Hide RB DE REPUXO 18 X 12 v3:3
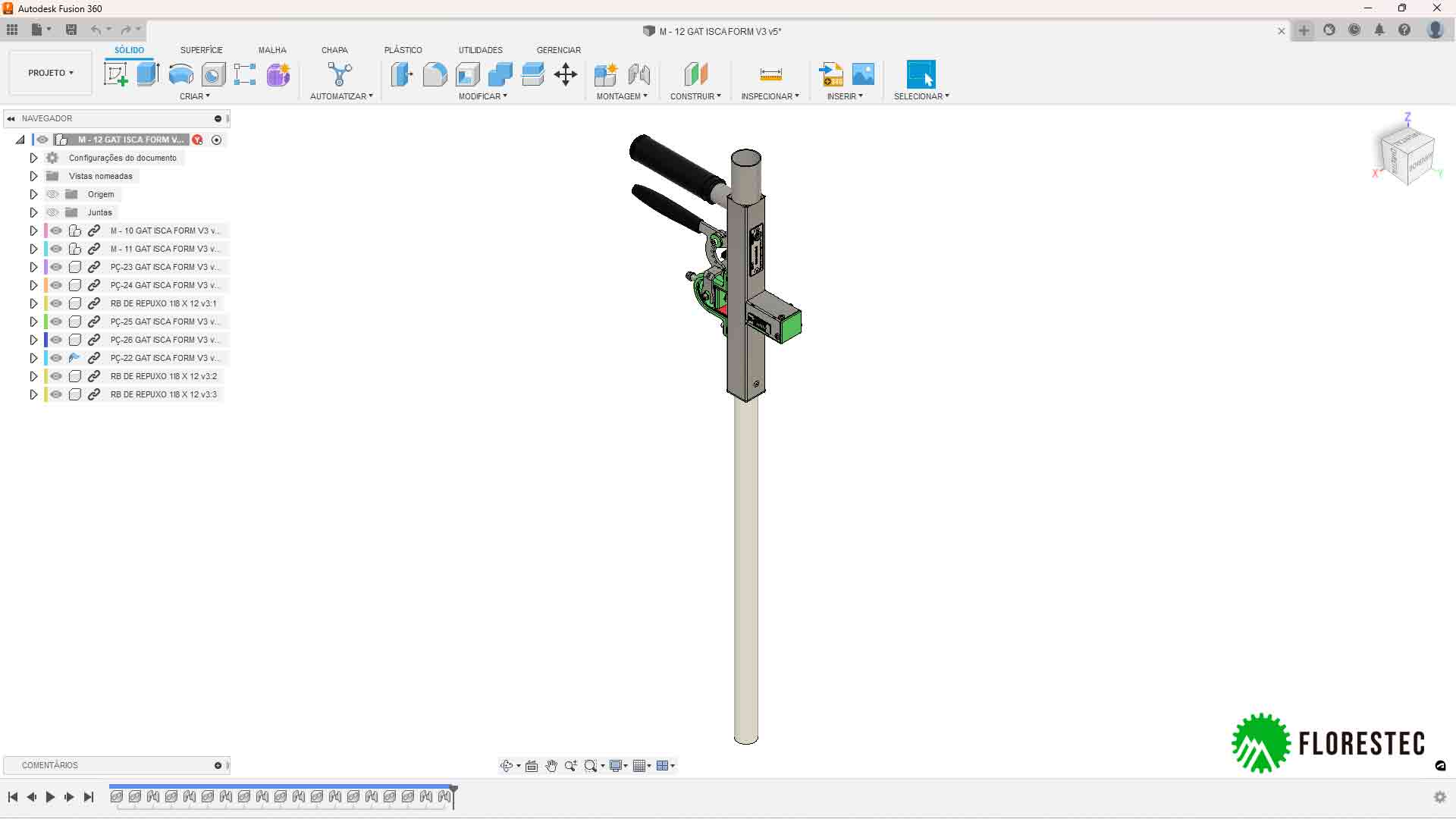Image resolution: width=1456 pixels, height=819 pixels. [57, 394]
